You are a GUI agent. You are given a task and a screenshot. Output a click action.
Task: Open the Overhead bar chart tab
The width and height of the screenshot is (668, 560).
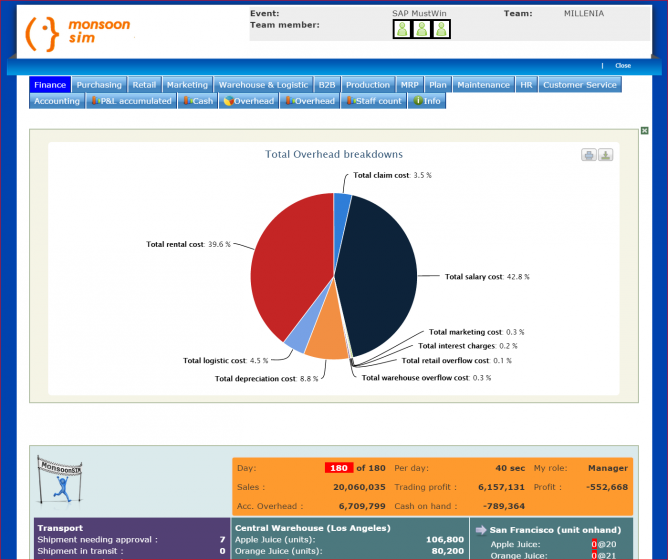pos(310,101)
